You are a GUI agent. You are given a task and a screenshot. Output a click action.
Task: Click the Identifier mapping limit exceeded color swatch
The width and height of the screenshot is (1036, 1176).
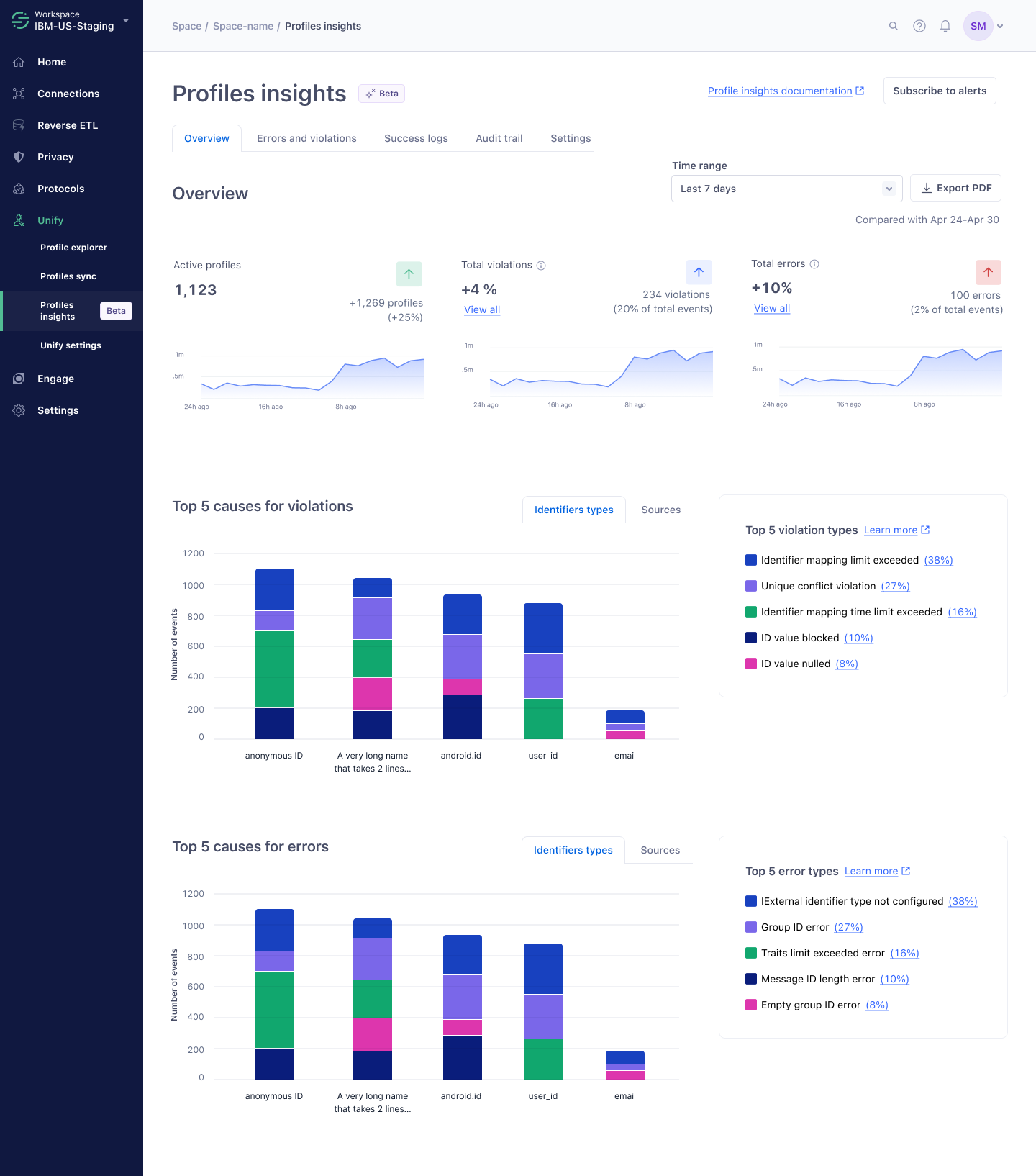751,560
